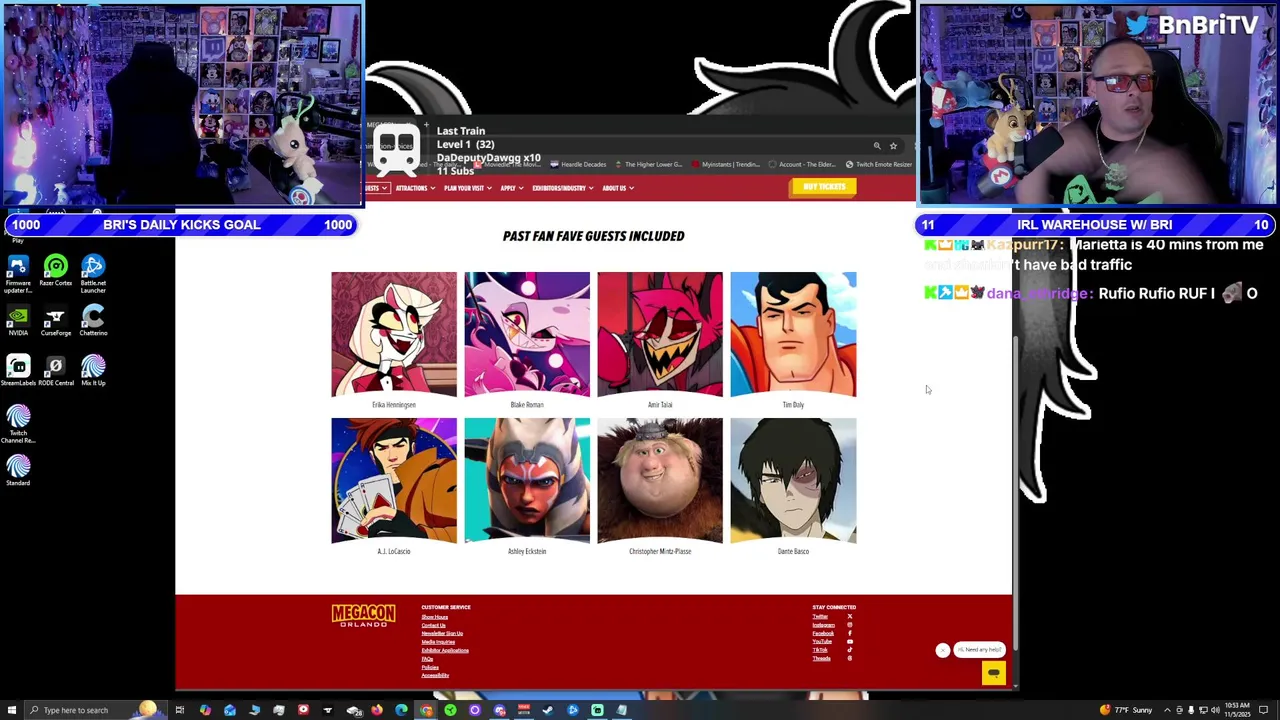
Task: Click the Facebook icon in footer
Action: tap(850, 633)
